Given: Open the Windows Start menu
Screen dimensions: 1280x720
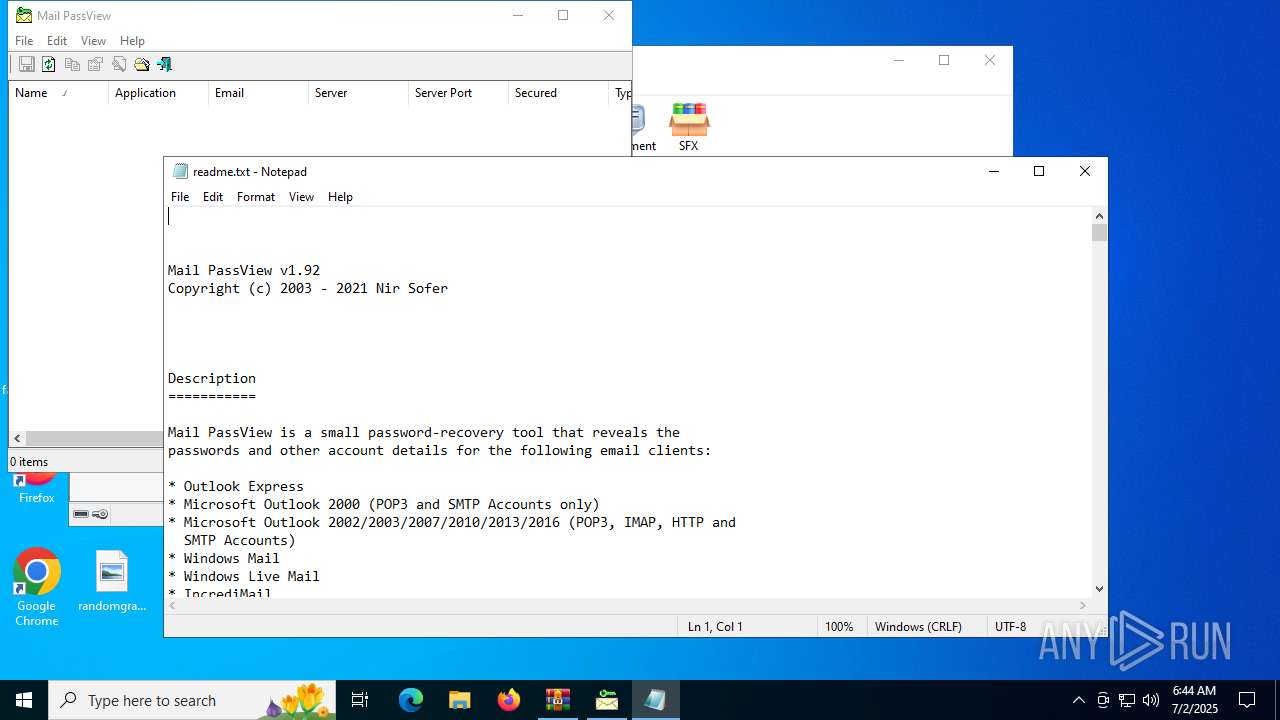Looking at the screenshot, I should point(24,700).
